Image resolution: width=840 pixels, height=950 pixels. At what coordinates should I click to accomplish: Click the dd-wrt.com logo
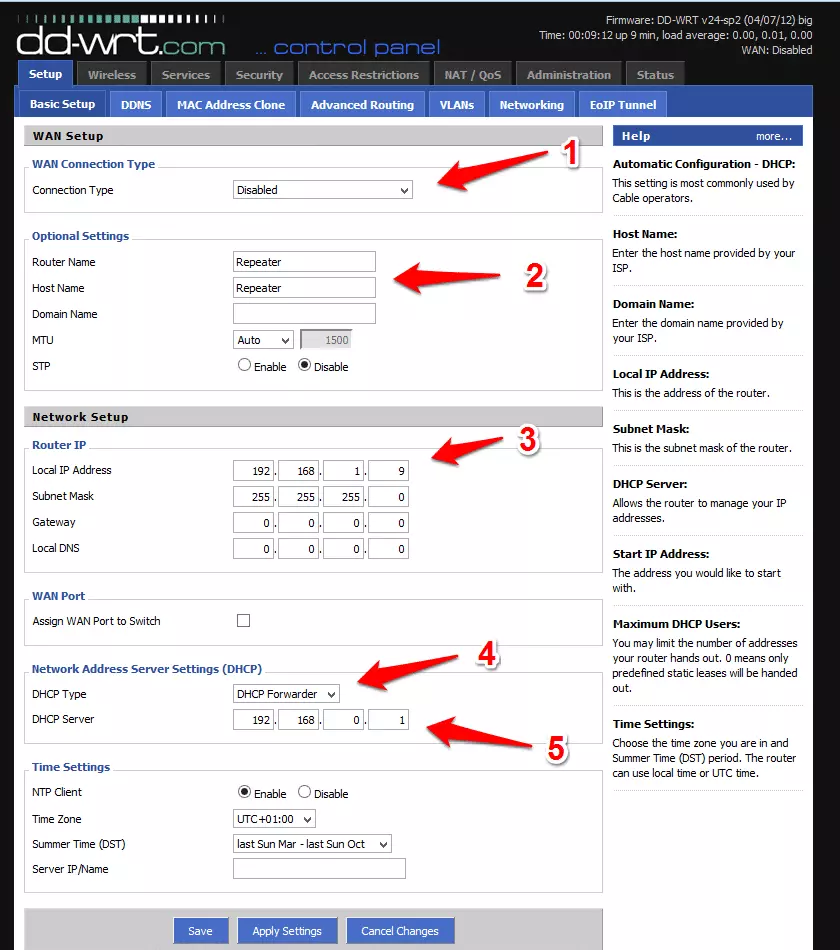120,40
